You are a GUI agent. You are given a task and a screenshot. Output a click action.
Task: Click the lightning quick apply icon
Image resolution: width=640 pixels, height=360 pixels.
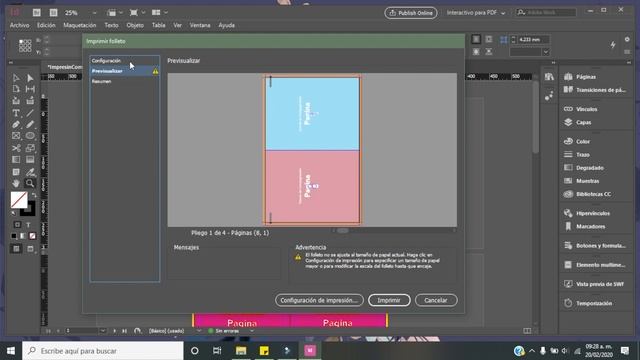[x=613, y=45]
